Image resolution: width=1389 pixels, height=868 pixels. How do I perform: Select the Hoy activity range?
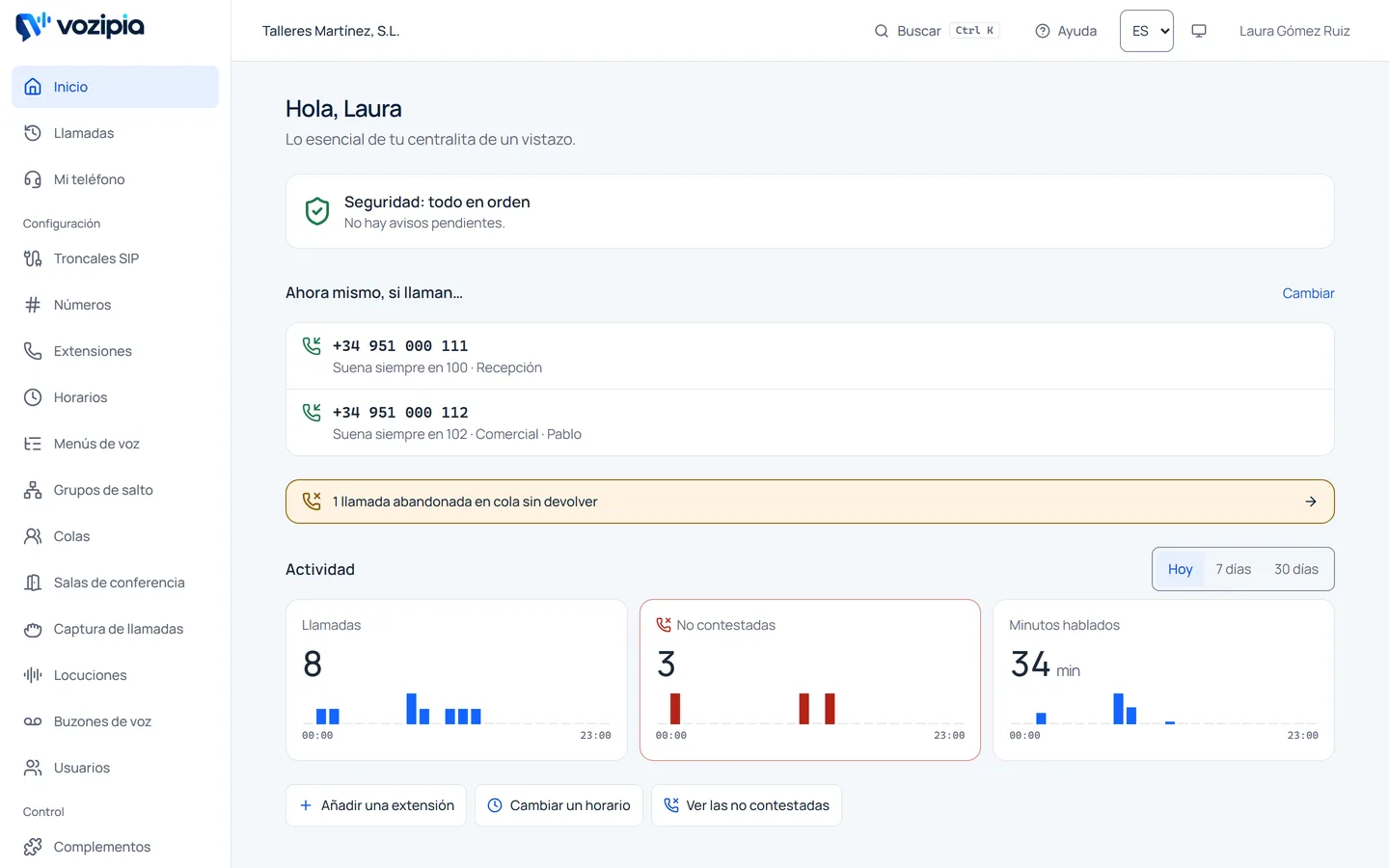(1180, 569)
